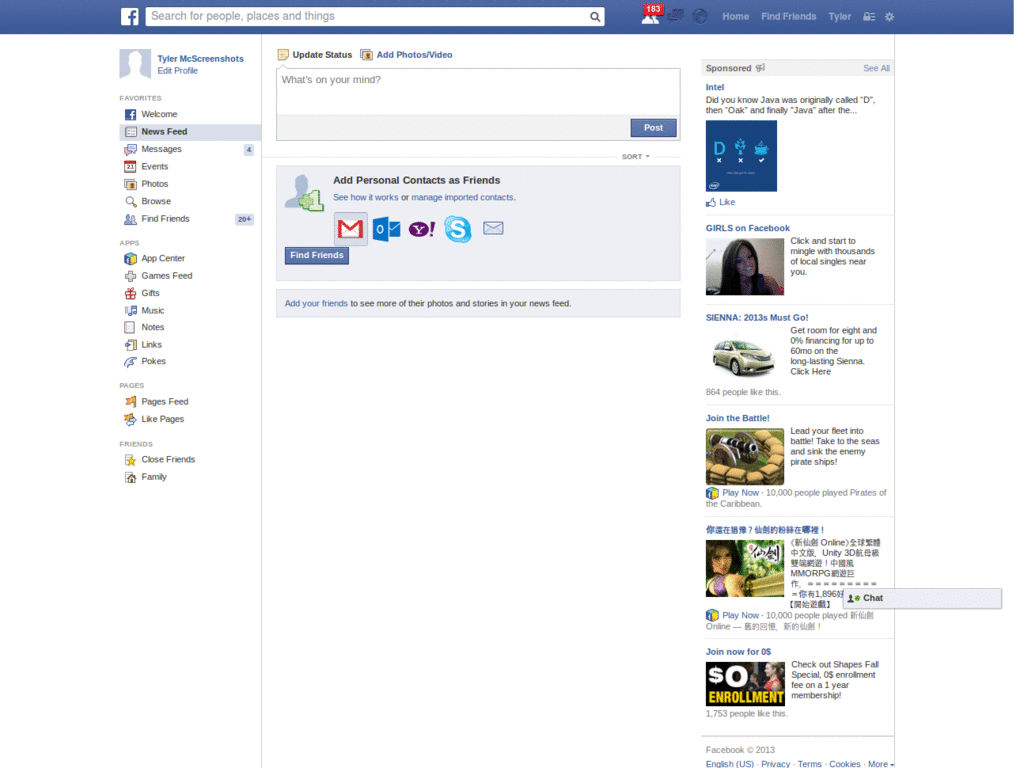The width and height of the screenshot is (1024, 768).
Task: Open the Privacy footer link
Action: point(775,764)
